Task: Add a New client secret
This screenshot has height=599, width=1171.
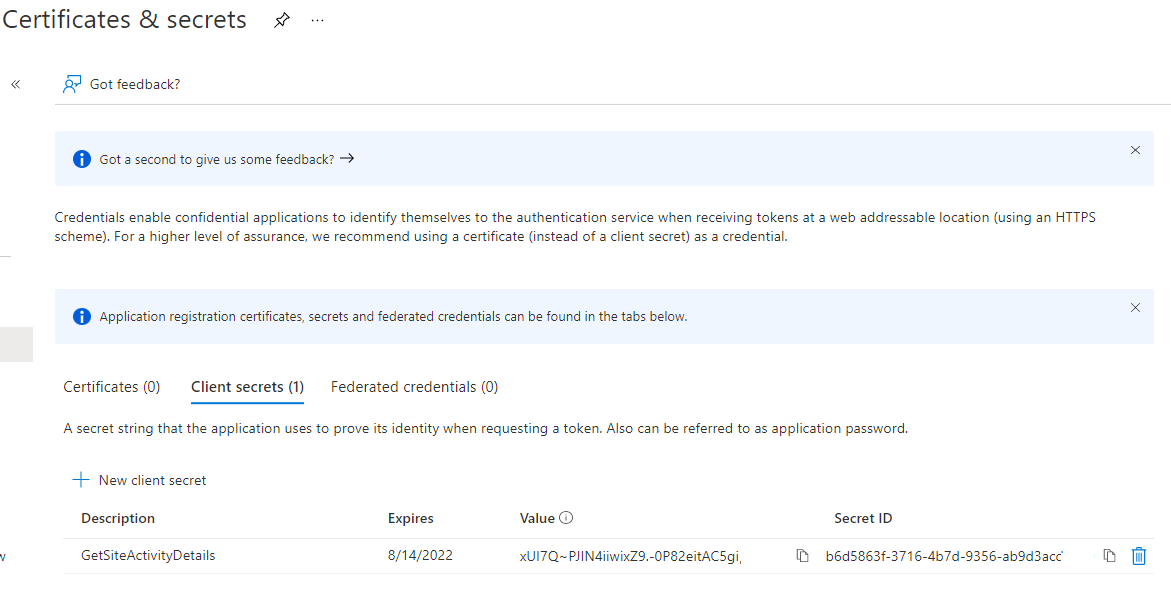Action: 139,480
